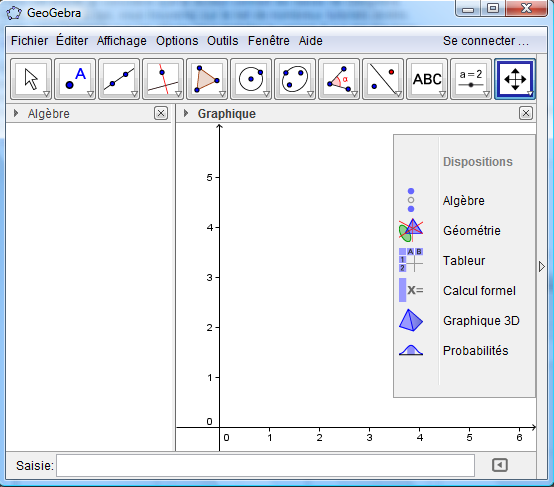The width and height of the screenshot is (554, 487).
Task: Close the Algèbre panel
Action: (161, 113)
